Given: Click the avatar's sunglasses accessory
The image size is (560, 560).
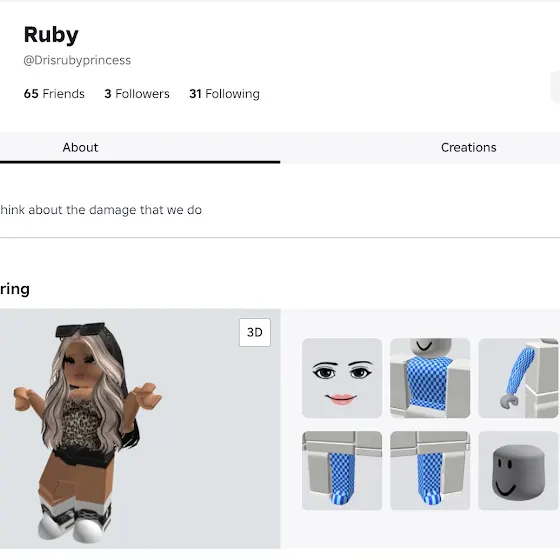Looking at the screenshot, I should [81, 329].
